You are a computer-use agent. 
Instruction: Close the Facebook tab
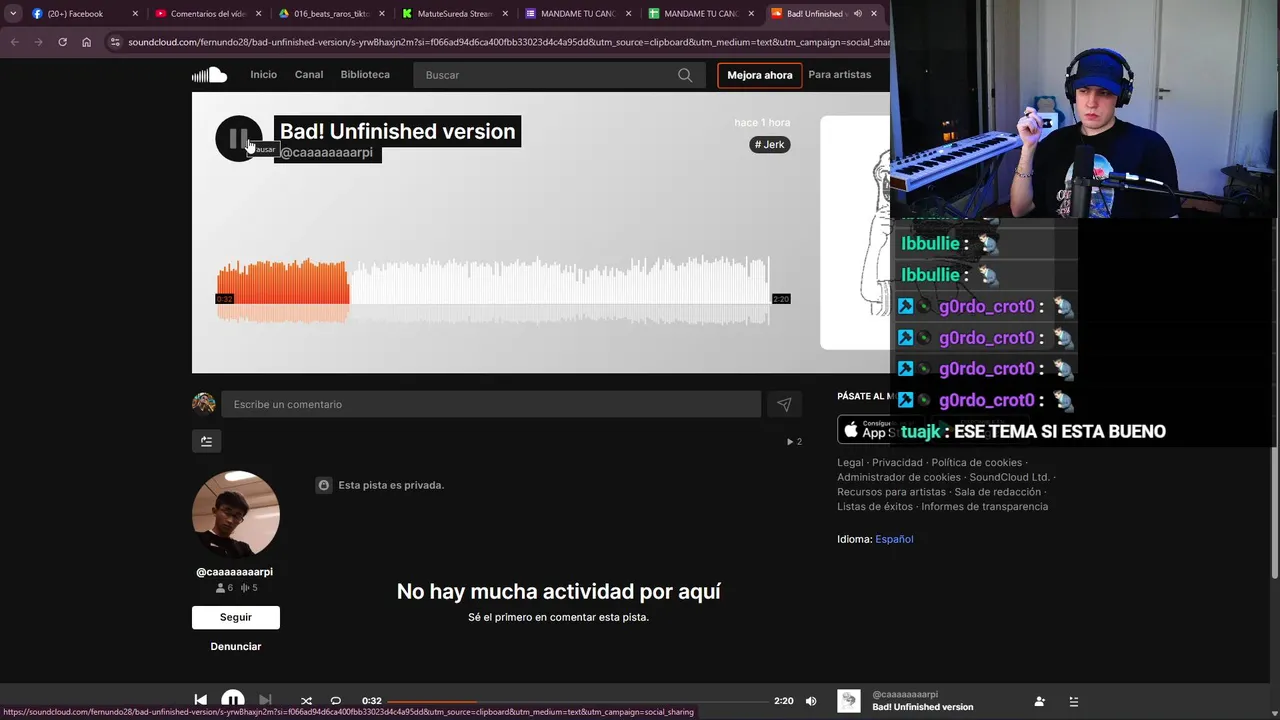click(135, 14)
